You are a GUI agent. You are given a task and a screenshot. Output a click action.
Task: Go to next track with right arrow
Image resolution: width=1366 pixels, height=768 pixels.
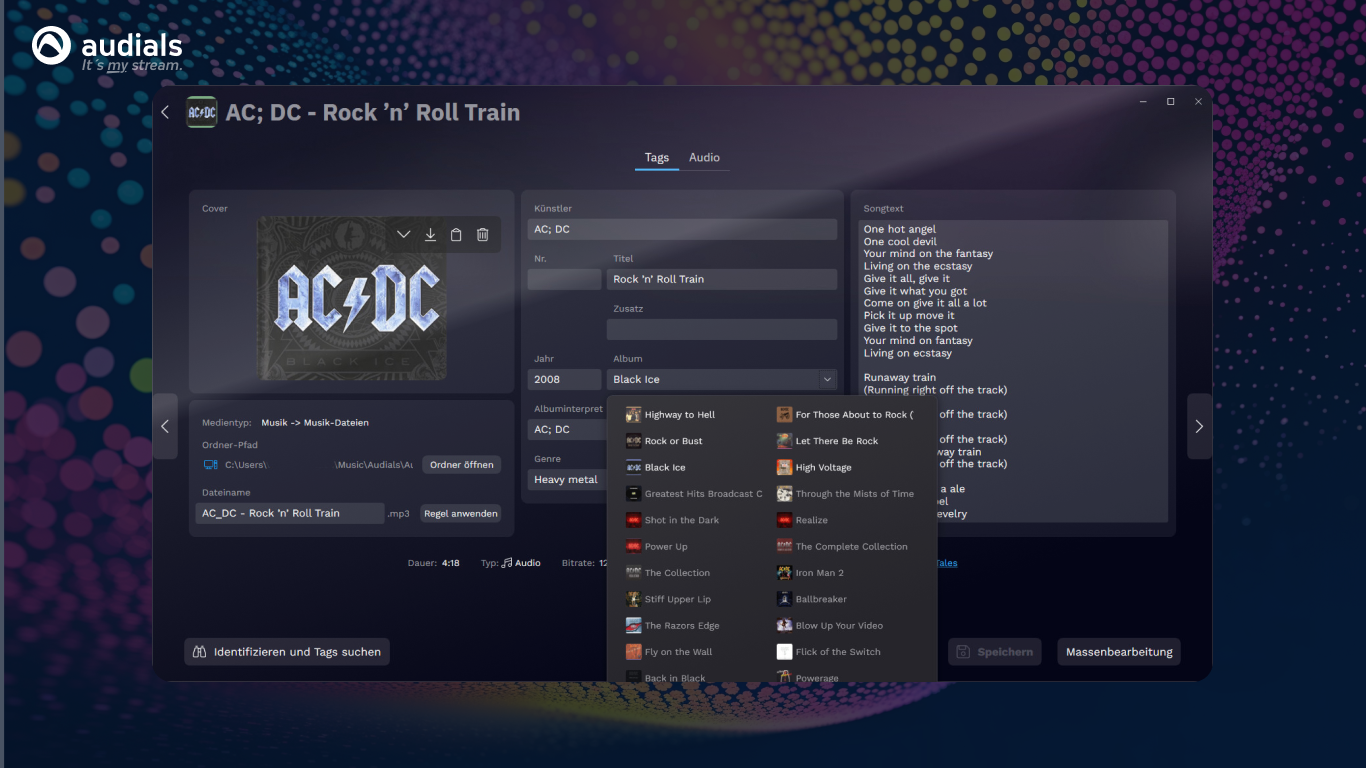[x=1199, y=426]
